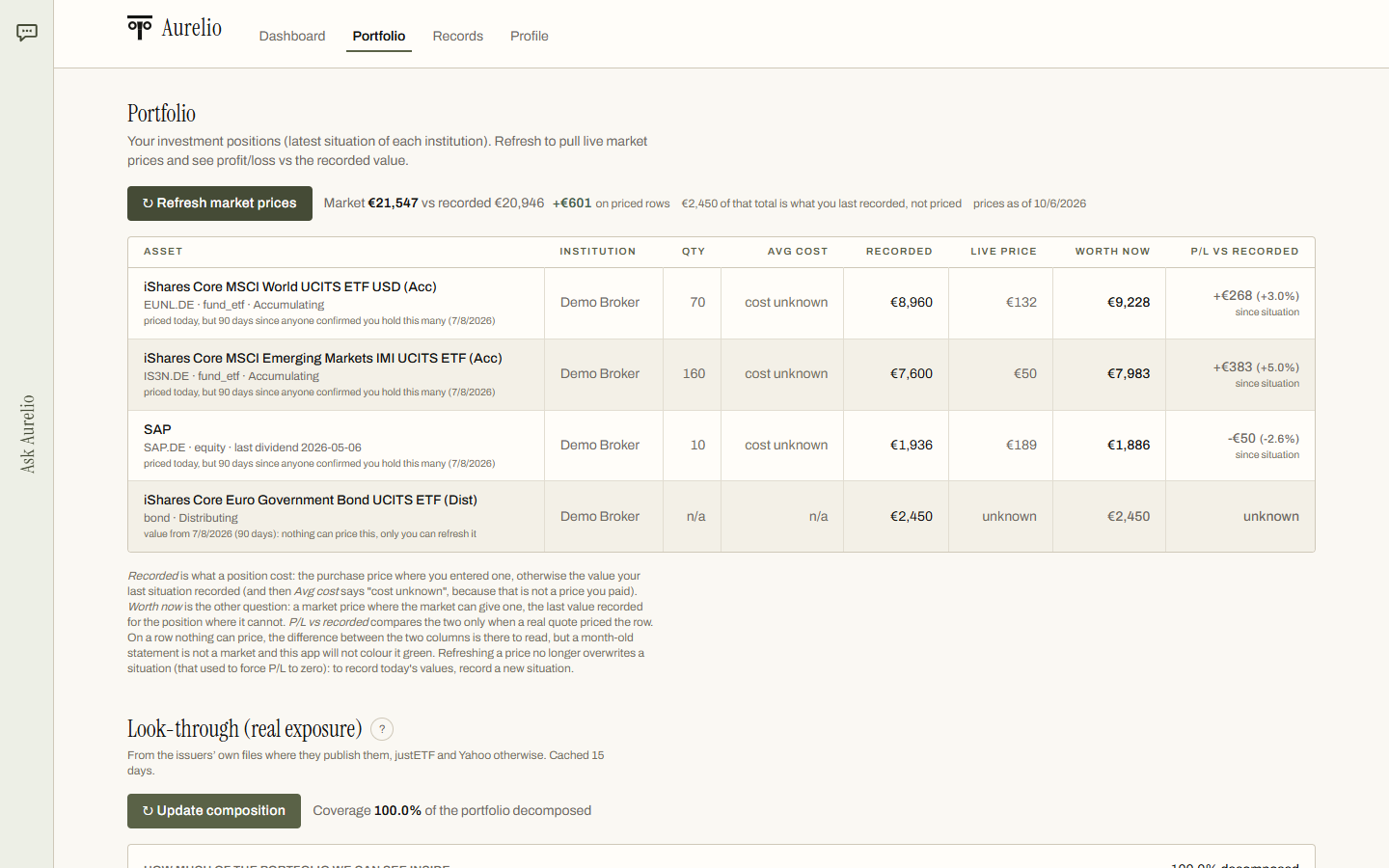
Task: Click the AVG COST column header
Action: (x=798, y=252)
